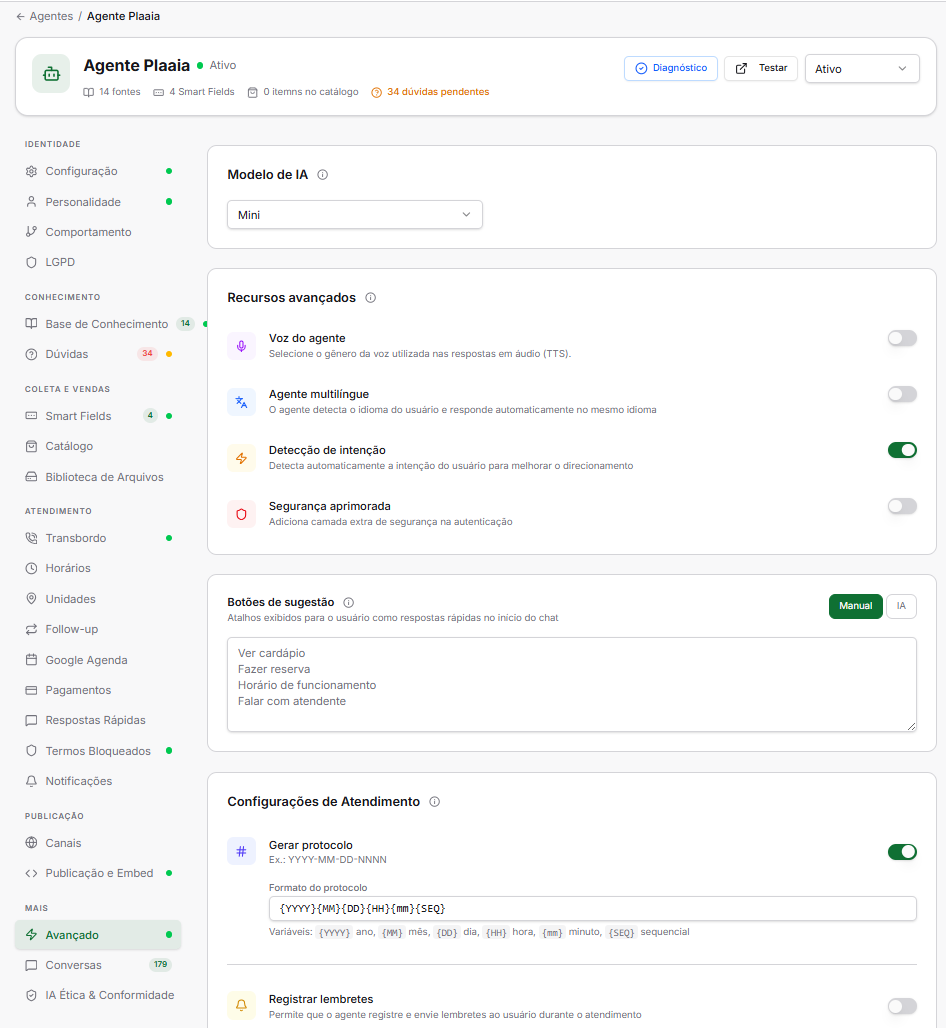Click info icon beside Configurações de Atendimento
The width and height of the screenshot is (946, 1028).
tap(435, 802)
